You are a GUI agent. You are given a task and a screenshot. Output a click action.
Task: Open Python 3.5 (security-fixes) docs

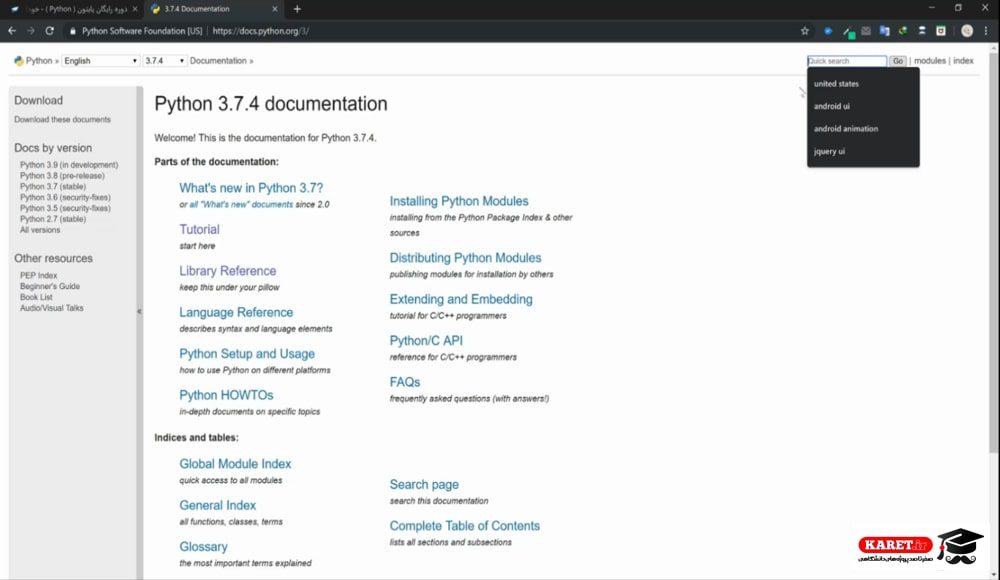[x=65, y=208]
